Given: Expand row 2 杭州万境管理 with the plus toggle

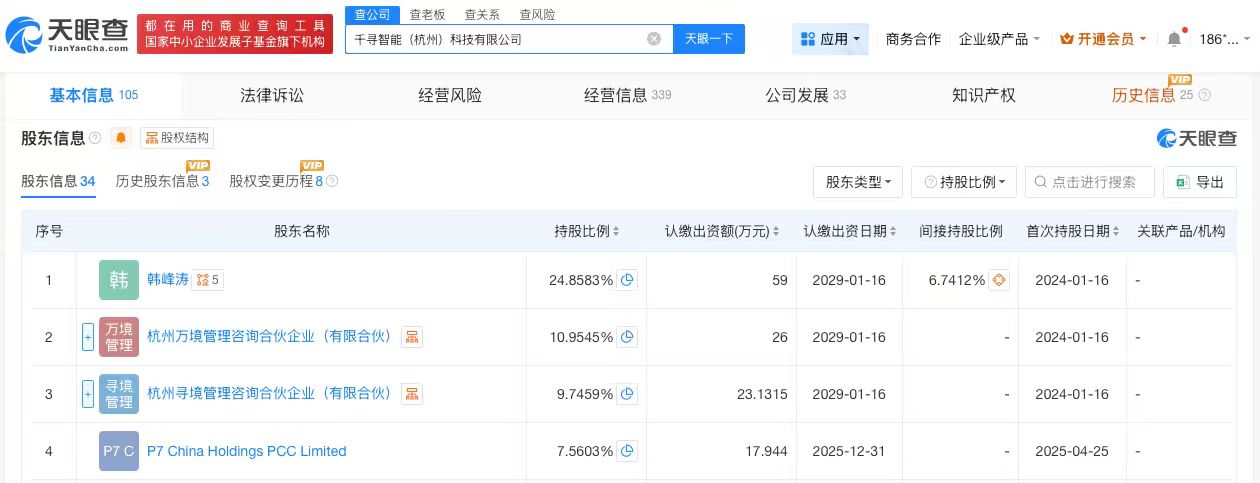Looking at the screenshot, I should pos(88,337).
